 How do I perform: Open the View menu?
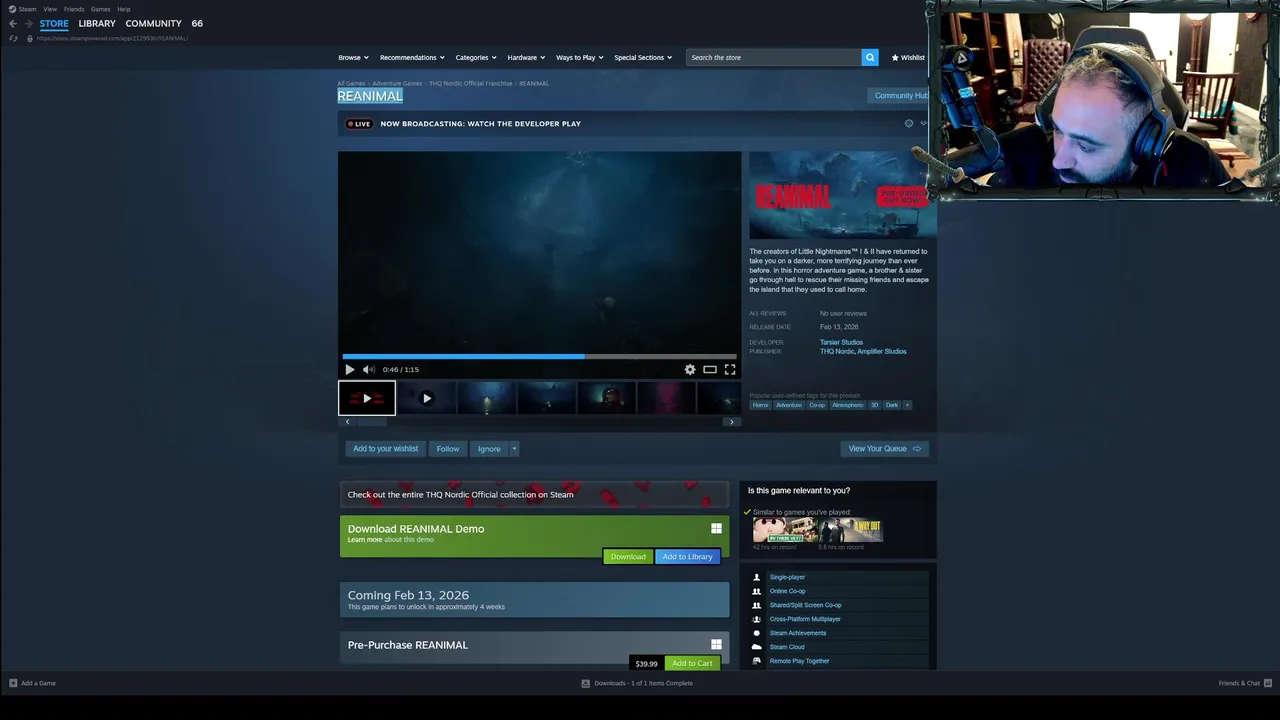point(50,9)
